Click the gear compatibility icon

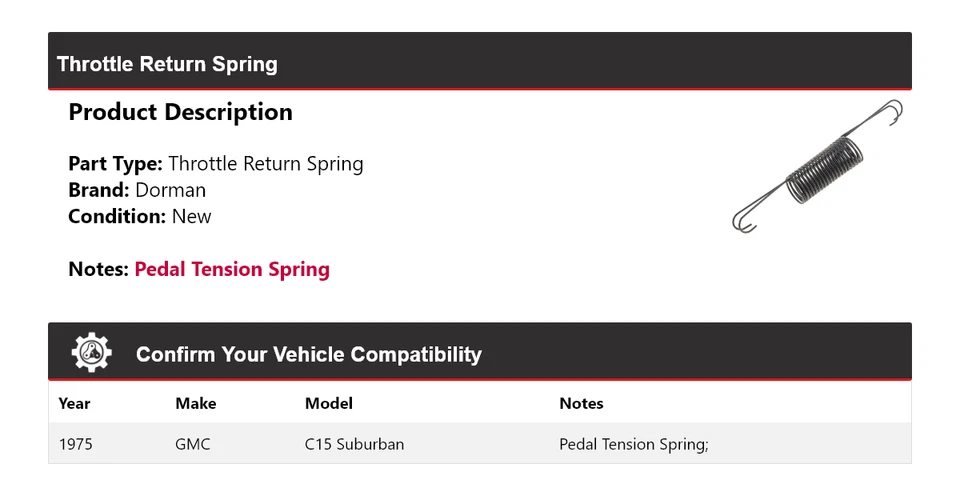[92, 353]
